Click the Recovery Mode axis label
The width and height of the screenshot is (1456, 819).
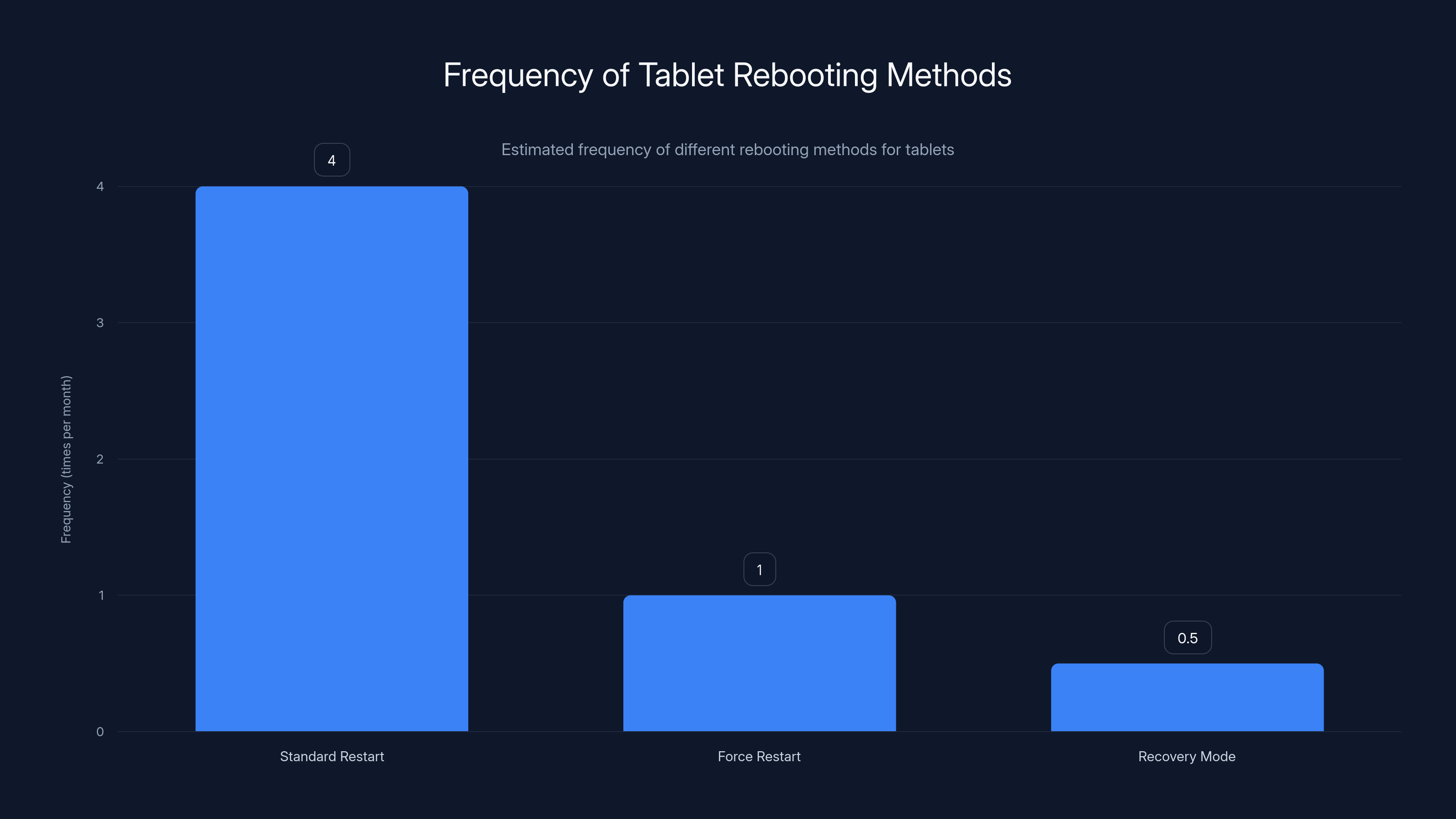click(1187, 756)
